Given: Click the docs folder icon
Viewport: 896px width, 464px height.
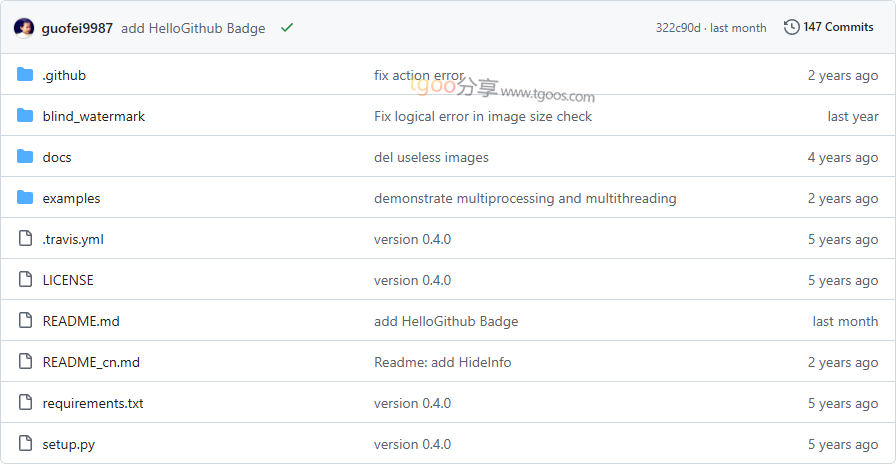Looking at the screenshot, I should click(x=25, y=157).
